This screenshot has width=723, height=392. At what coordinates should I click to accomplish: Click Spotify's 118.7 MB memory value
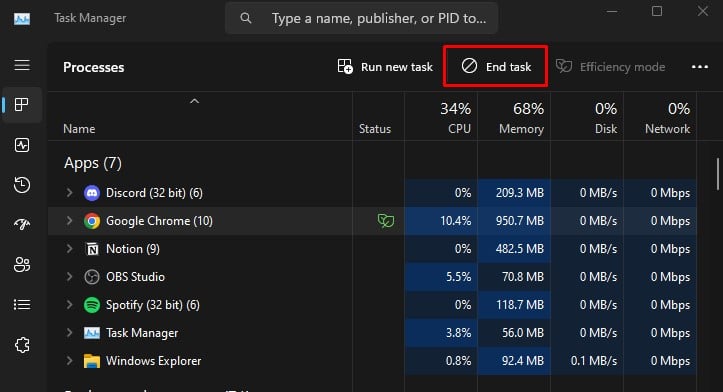tap(520, 305)
